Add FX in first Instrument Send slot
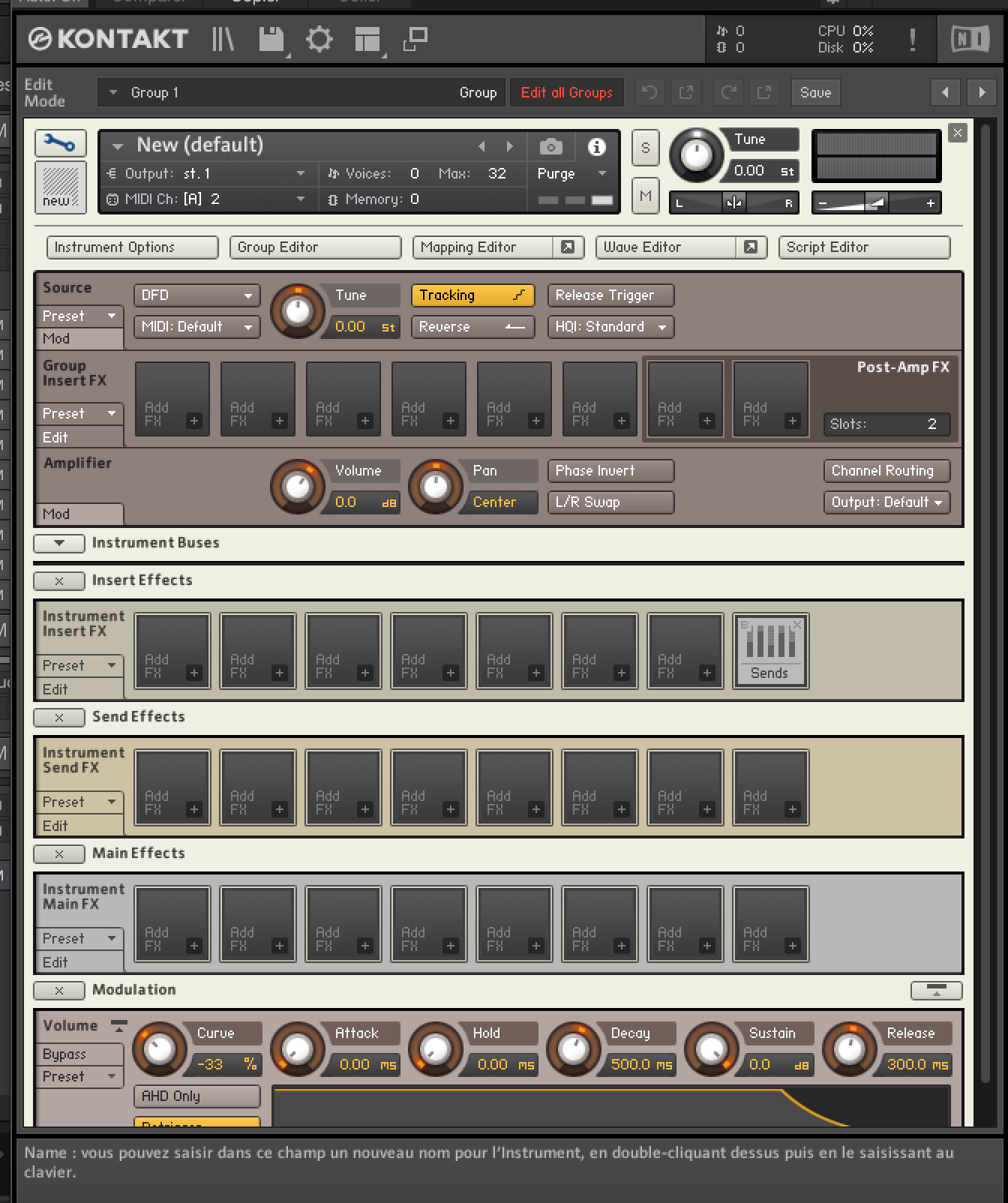This screenshot has height=1203, width=1008. pyautogui.click(x=172, y=787)
